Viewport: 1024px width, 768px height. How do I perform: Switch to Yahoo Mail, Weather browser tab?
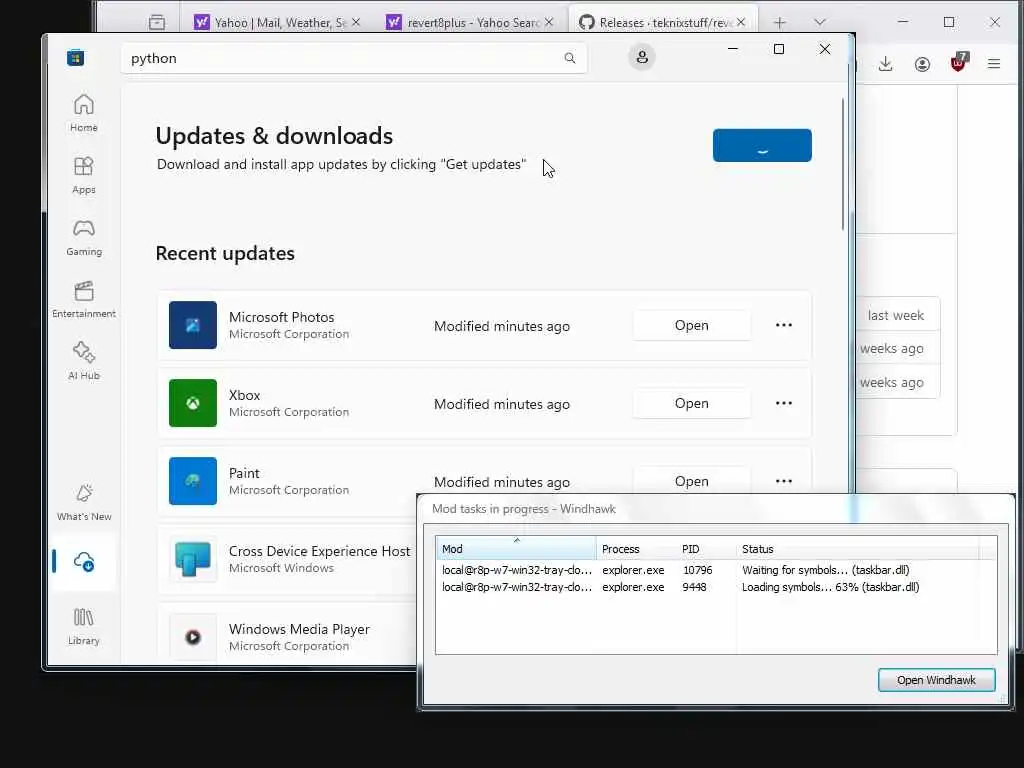click(280, 23)
